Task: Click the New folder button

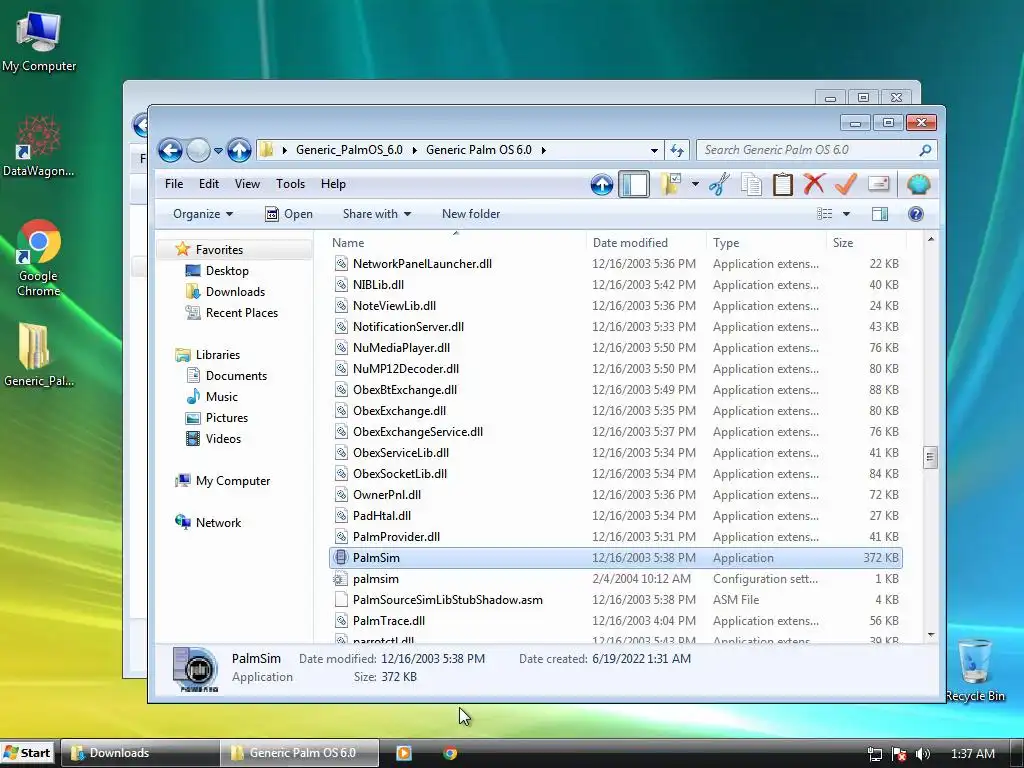Action: point(471,214)
